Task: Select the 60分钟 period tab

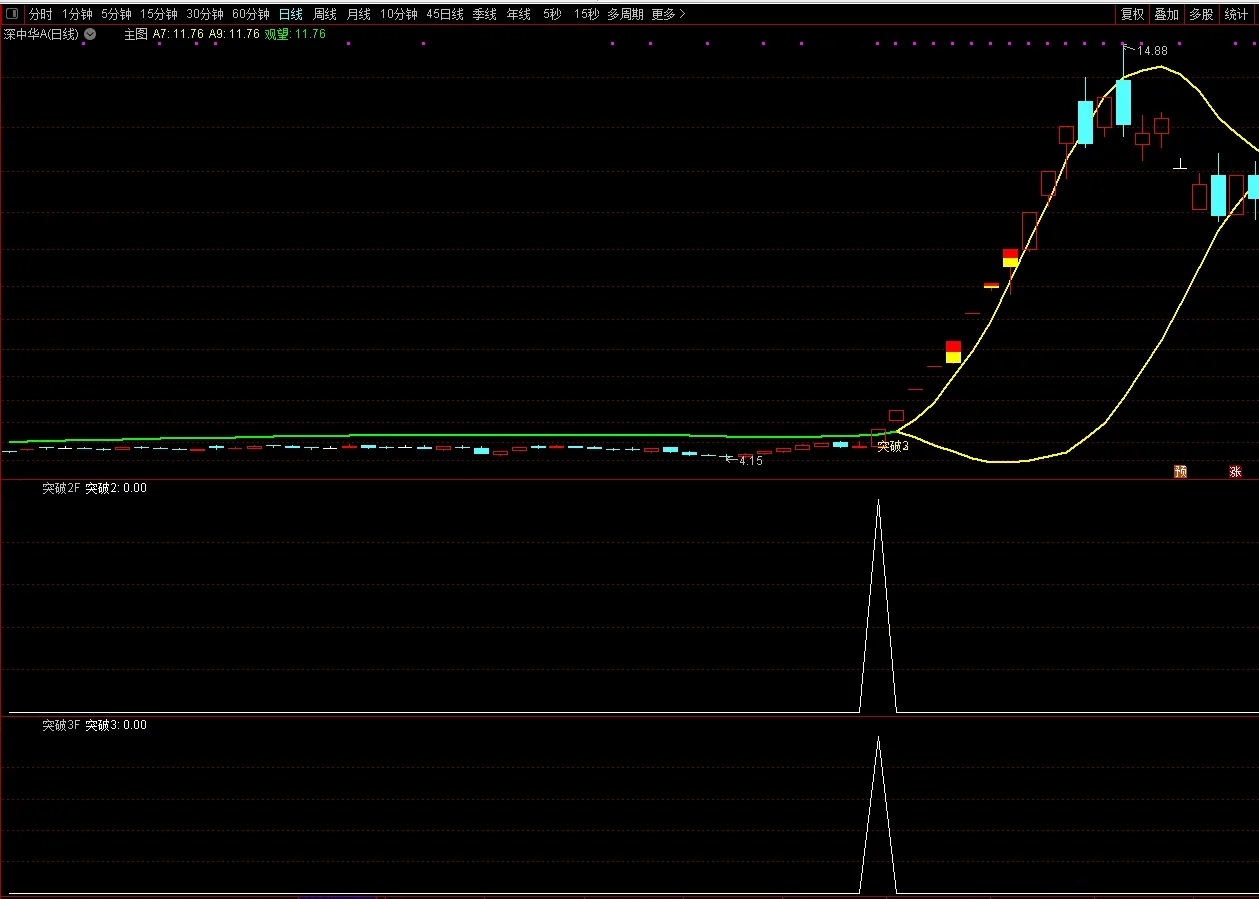Action: 250,14
